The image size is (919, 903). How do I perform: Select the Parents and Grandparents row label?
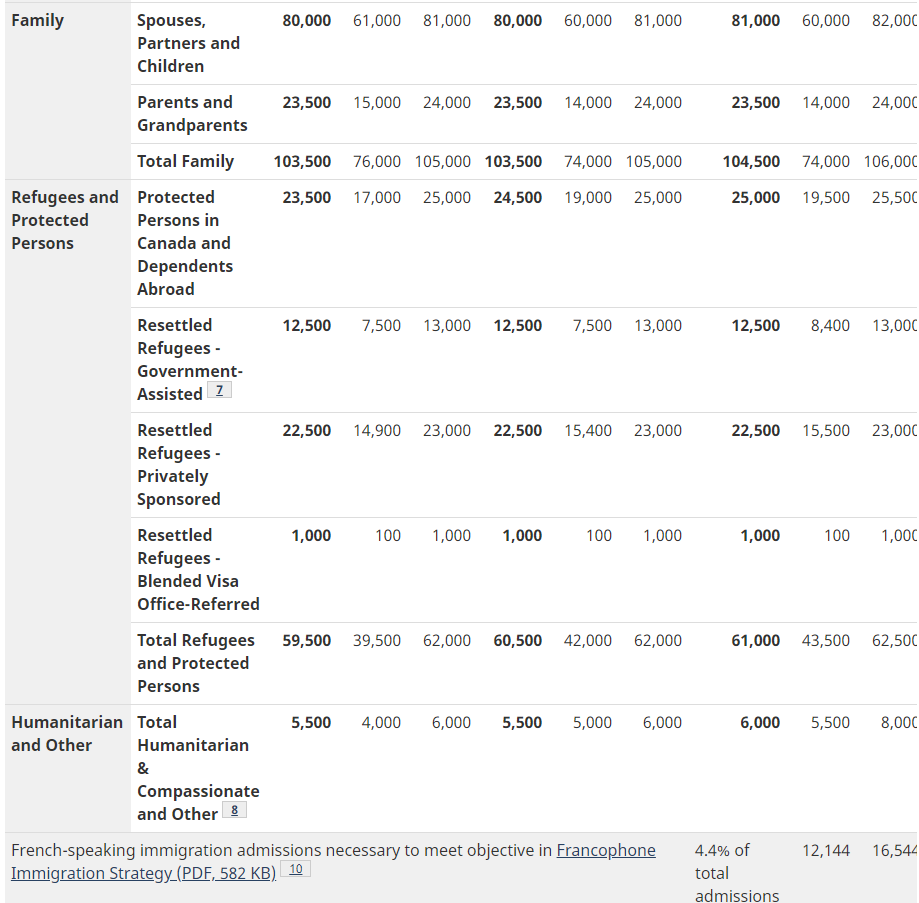(x=192, y=114)
